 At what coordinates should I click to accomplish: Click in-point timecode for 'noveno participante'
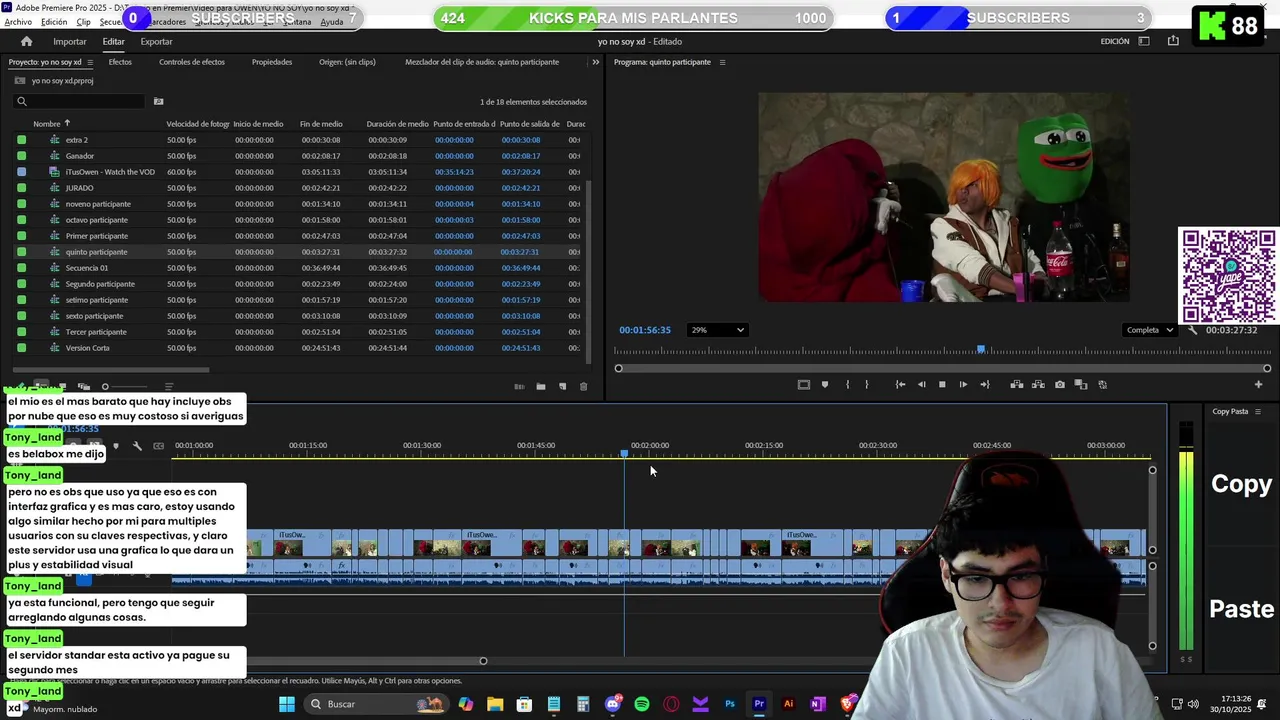pos(454,204)
